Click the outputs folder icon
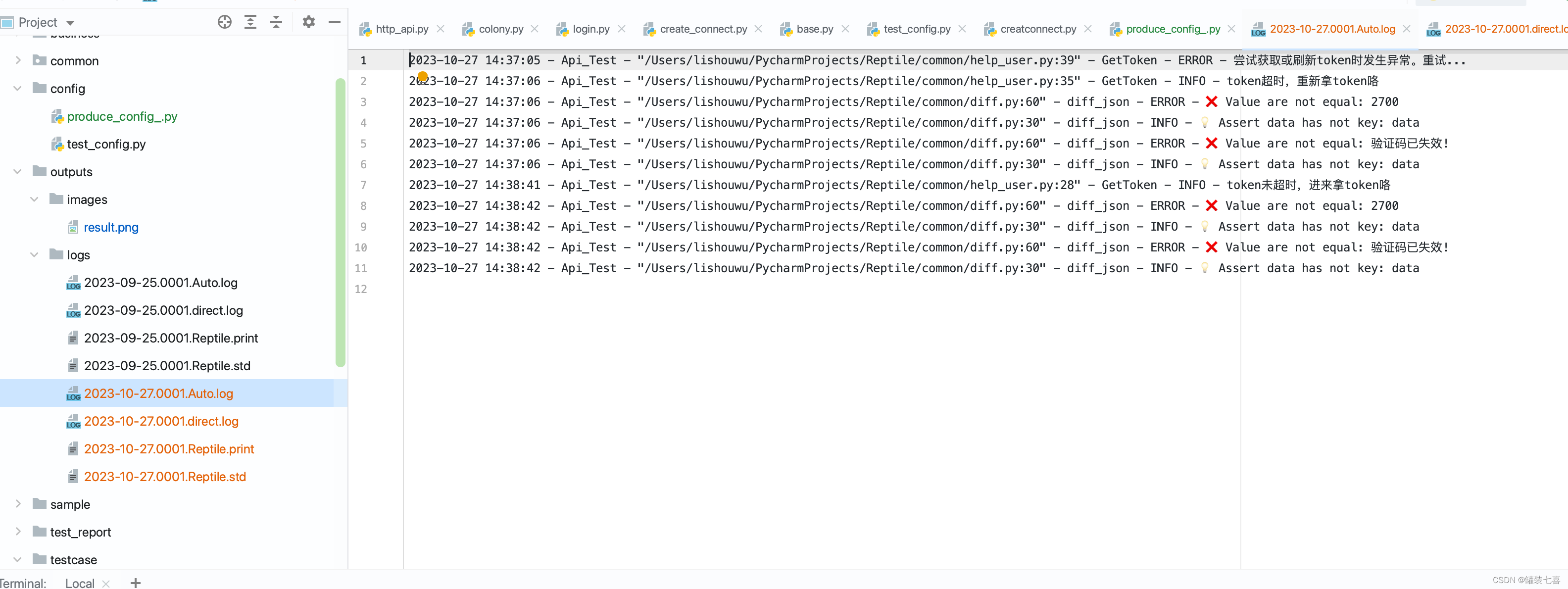This screenshot has width=1568, height=589. 40,170
